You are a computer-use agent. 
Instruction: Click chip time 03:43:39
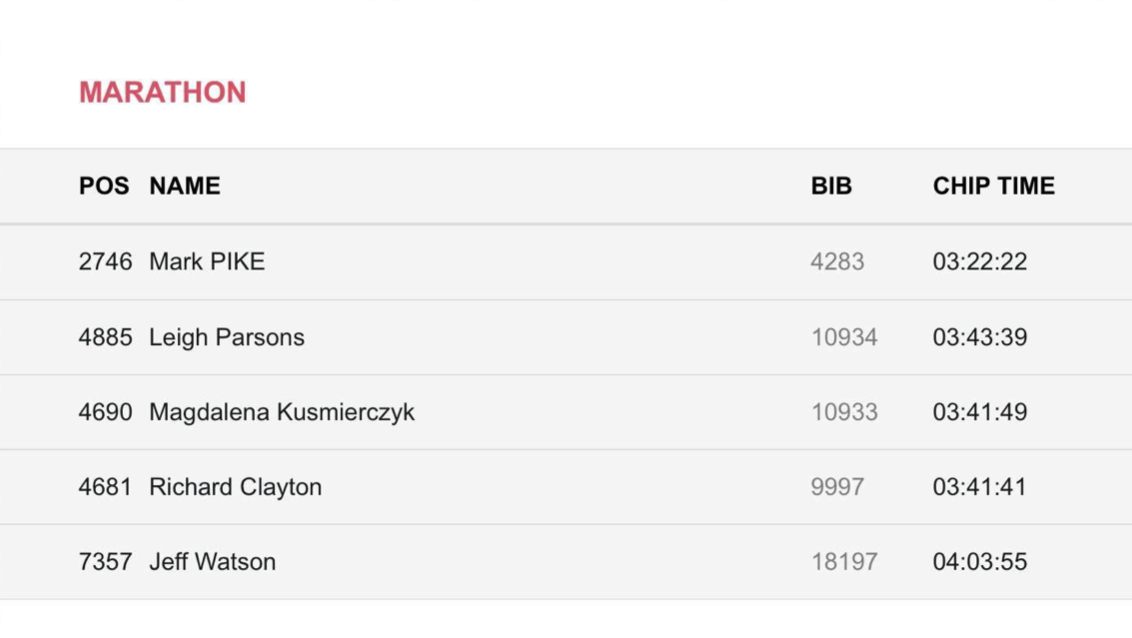click(980, 337)
